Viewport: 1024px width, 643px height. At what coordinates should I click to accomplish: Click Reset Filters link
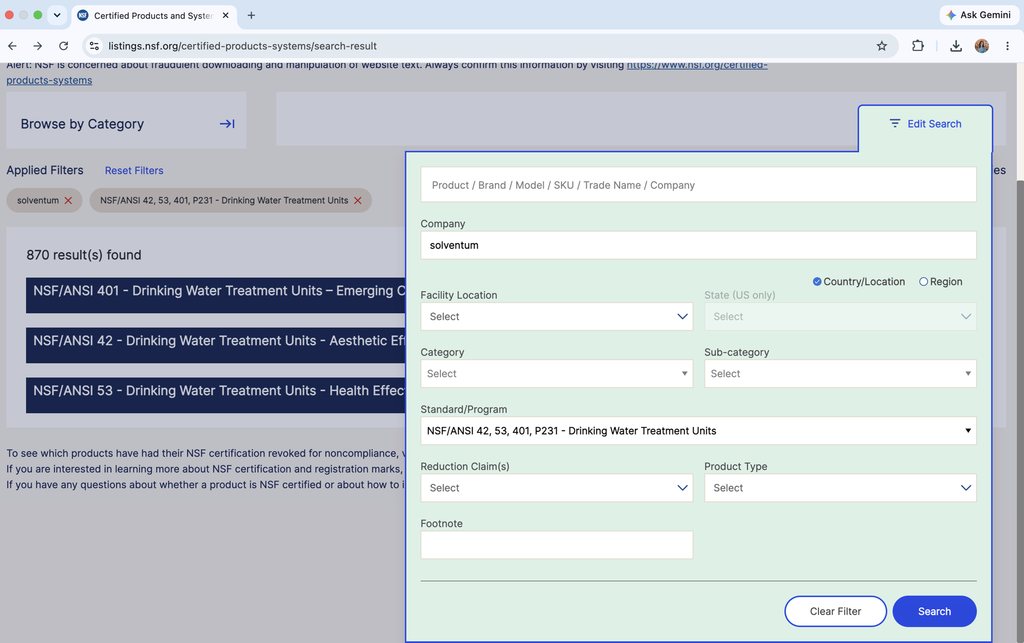pyautogui.click(x=134, y=170)
